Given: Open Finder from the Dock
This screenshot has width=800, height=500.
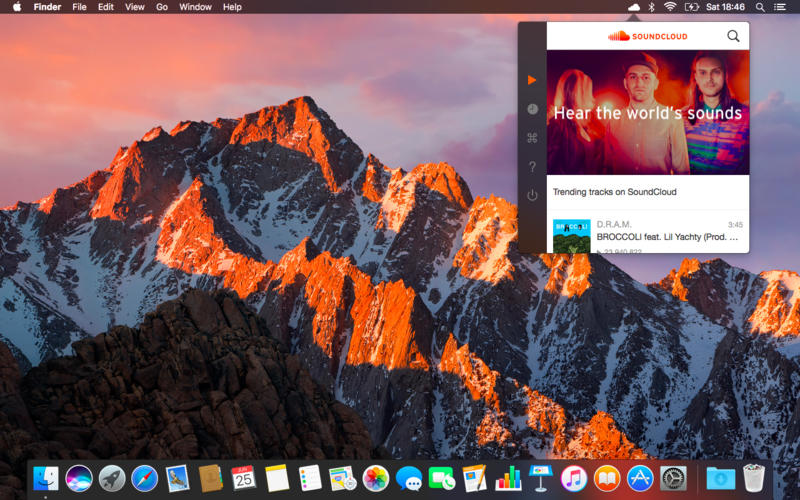Looking at the screenshot, I should tap(46, 479).
